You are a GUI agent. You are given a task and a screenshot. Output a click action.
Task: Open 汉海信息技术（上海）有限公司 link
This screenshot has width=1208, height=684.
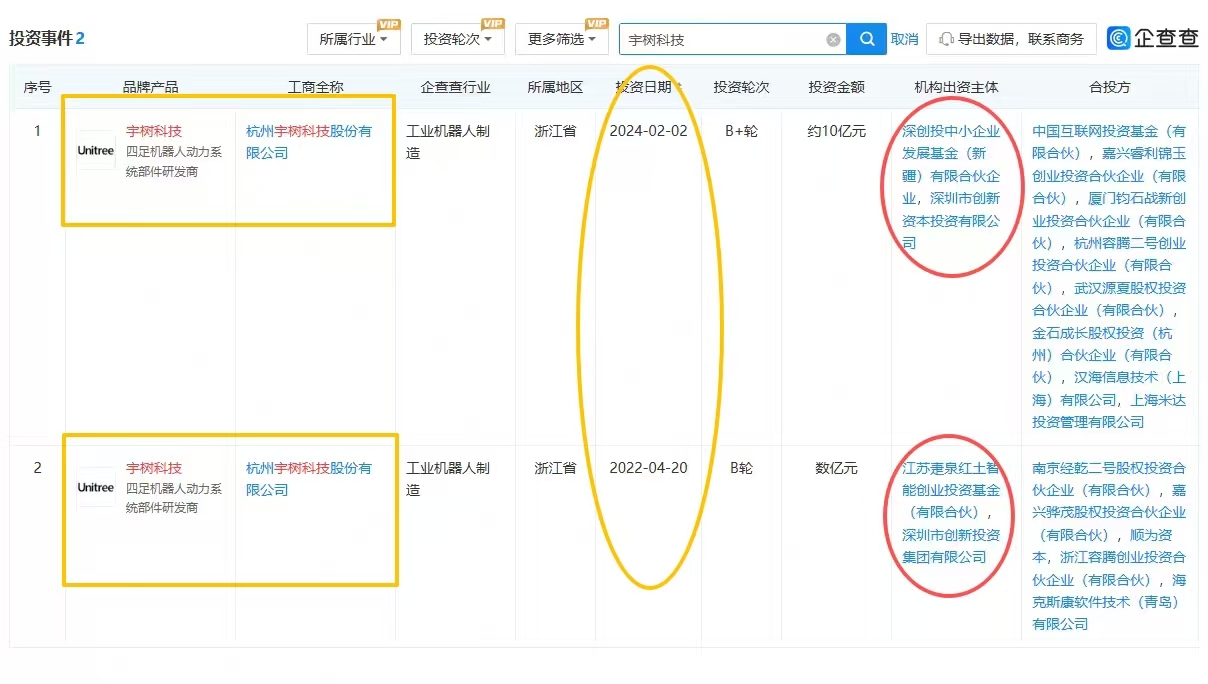coord(1109,388)
